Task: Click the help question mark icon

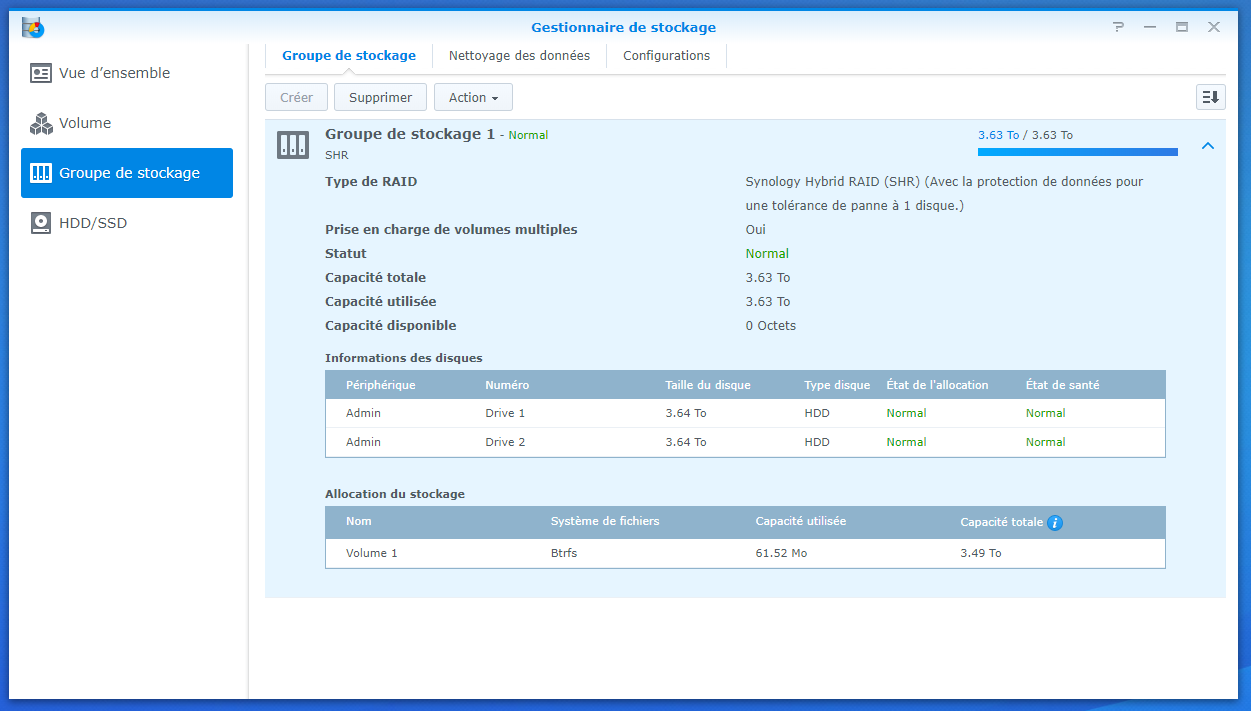Action: (x=1118, y=28)
